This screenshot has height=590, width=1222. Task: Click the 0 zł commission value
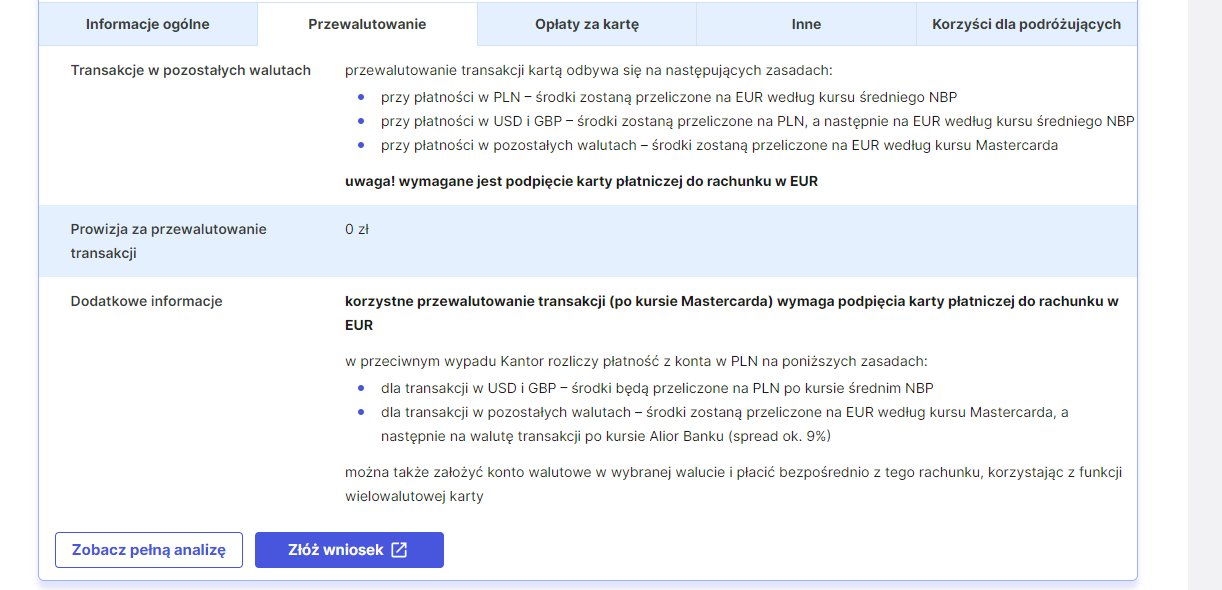click(357, 229)
